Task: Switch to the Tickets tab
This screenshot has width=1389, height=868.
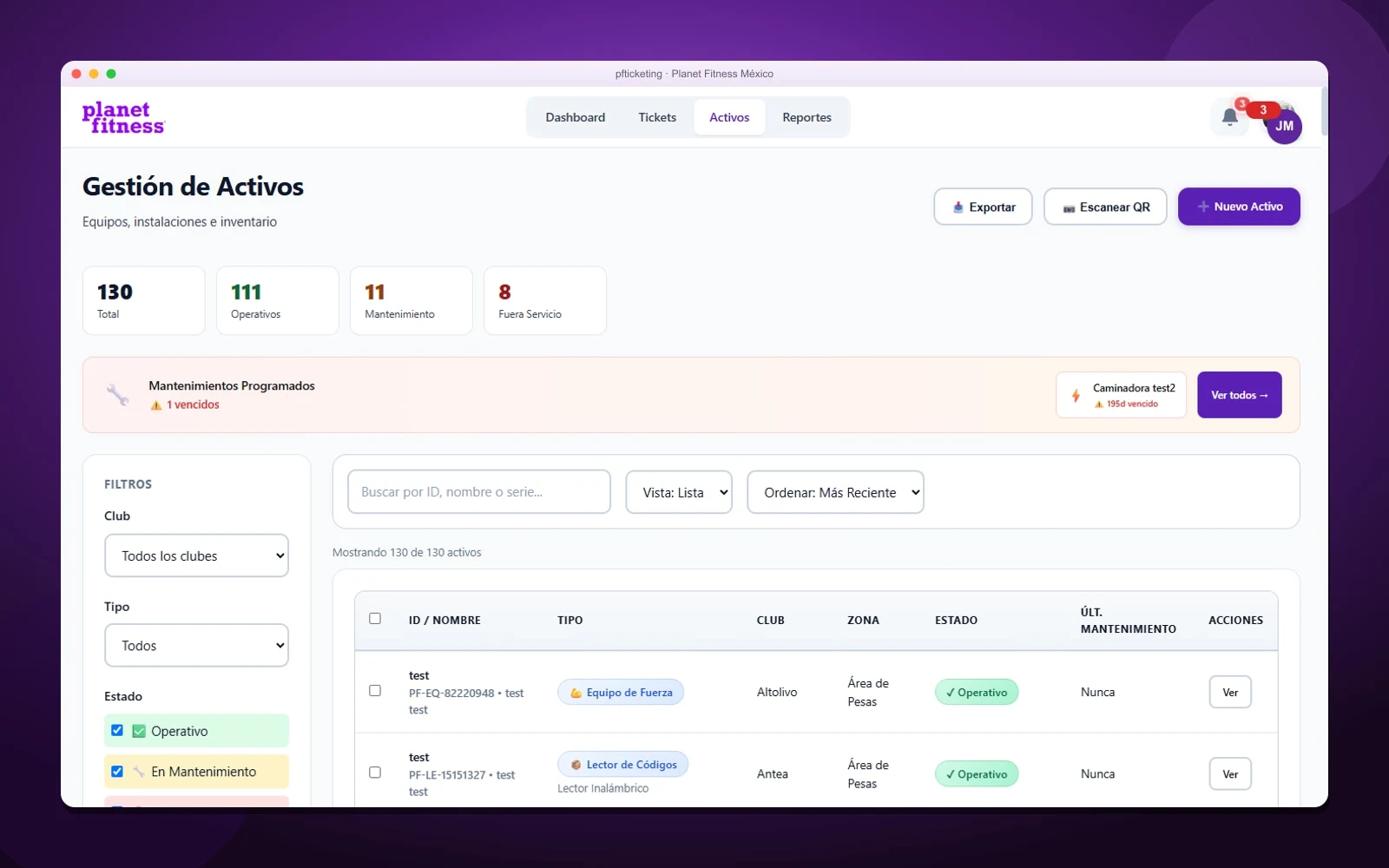Action: 657,117
